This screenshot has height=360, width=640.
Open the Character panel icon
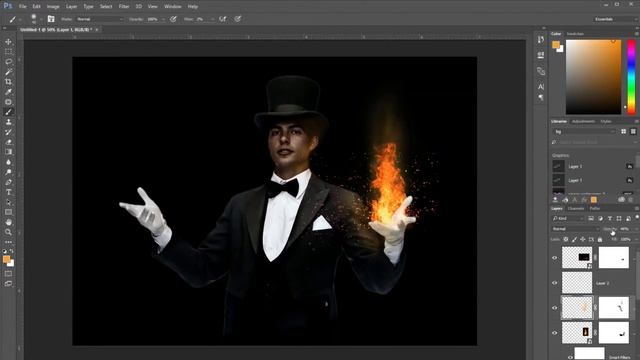pyautogui.click(x=541, y=87)
